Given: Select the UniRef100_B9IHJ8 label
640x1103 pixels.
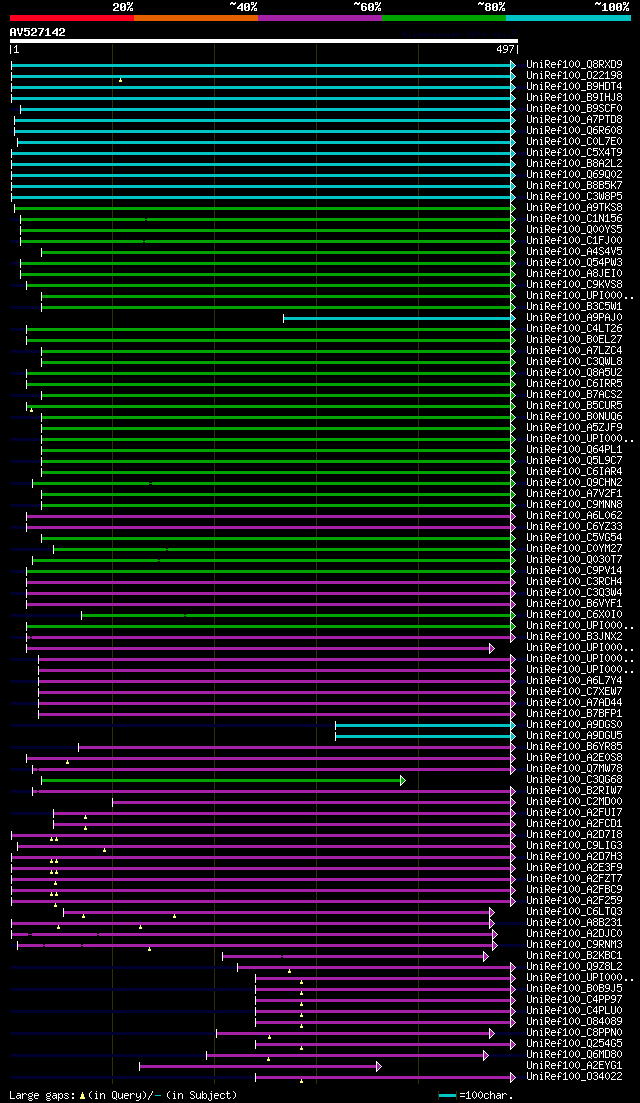Looking at the screenshot, I should pyautogui.click(x=574, y=98).
